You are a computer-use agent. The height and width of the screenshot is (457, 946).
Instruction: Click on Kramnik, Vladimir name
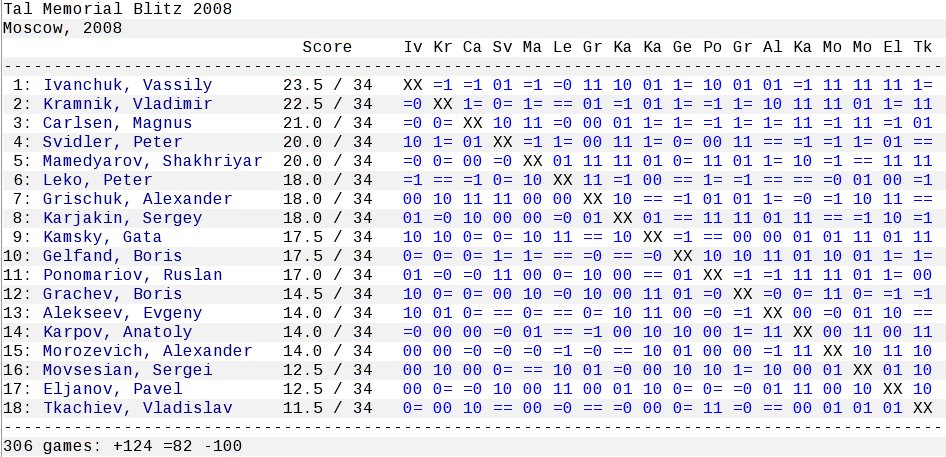coord(127,104)
